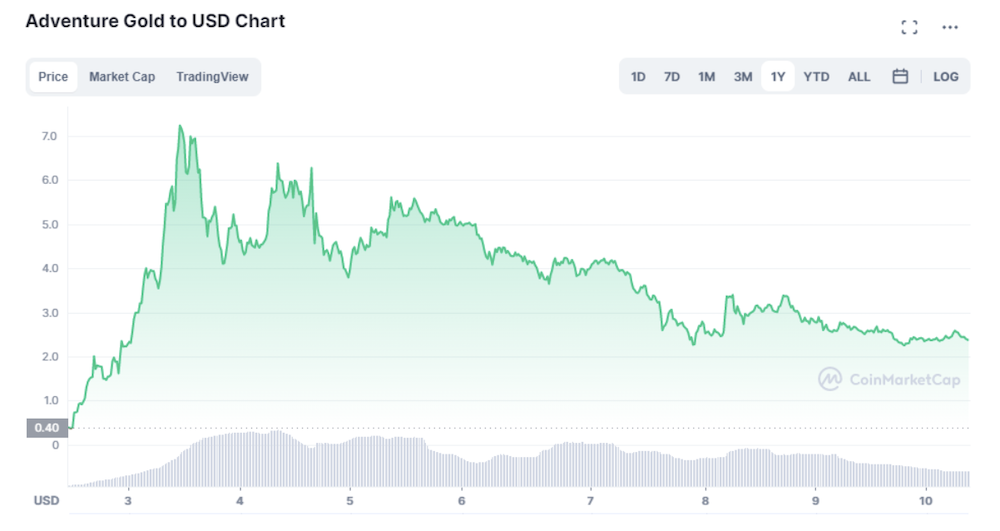Open the calendar date range picker
The height and width of the screenshot is (531, 1000).
click(x=900, y=76)
